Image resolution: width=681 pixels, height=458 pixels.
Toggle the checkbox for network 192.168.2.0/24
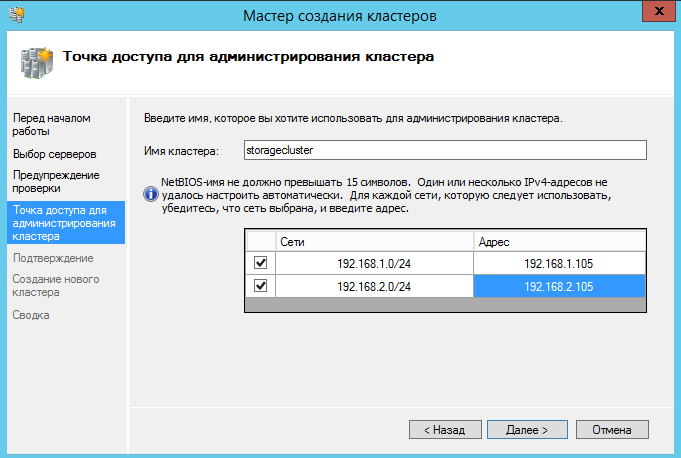tap(261, 286)
